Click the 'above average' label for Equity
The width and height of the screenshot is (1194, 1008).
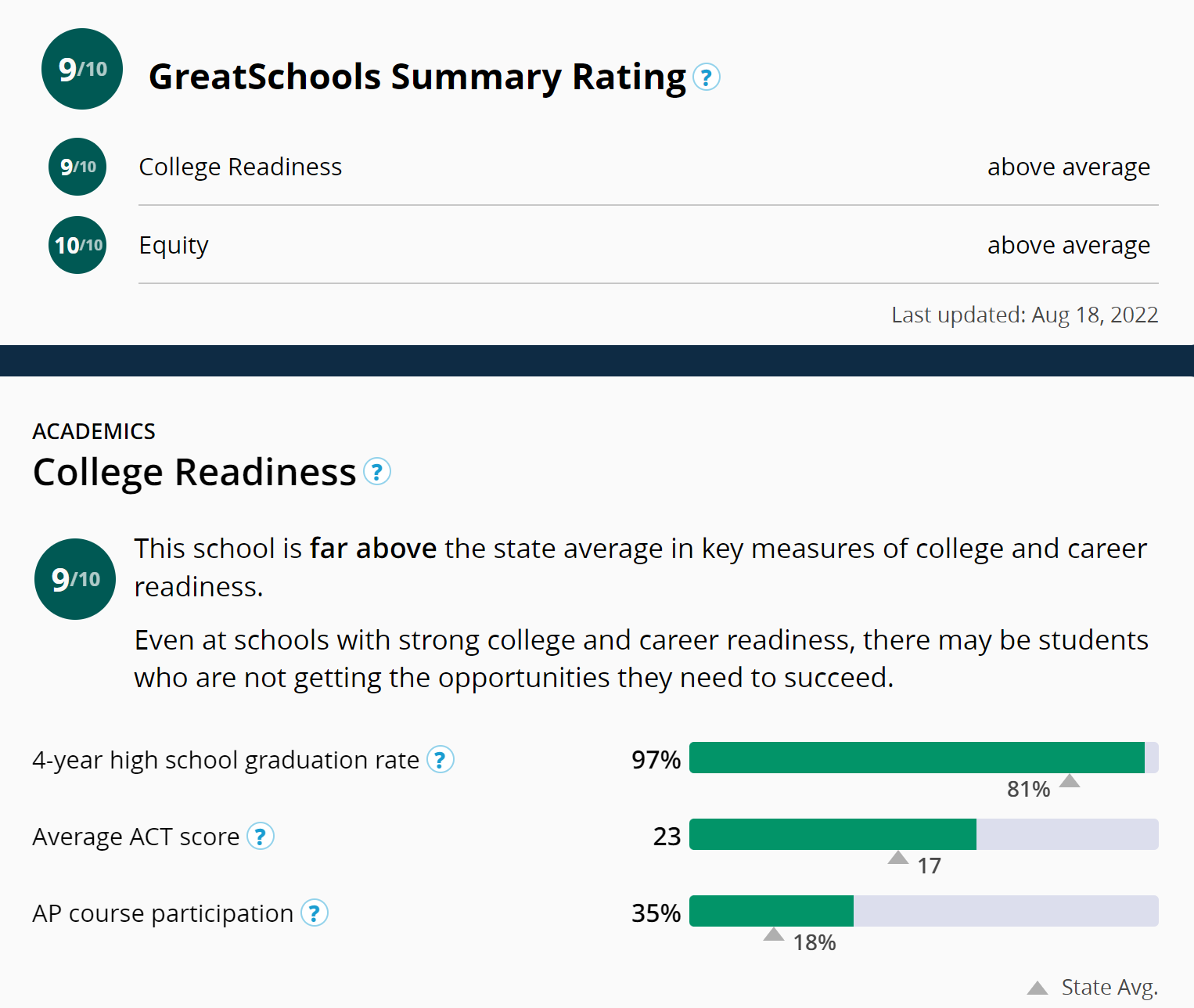tap(1068, 245)
